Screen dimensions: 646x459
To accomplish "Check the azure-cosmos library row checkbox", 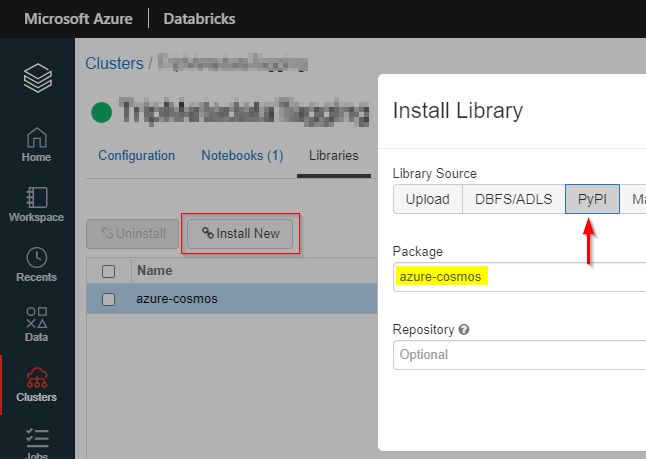I will [x=108, y=299].
